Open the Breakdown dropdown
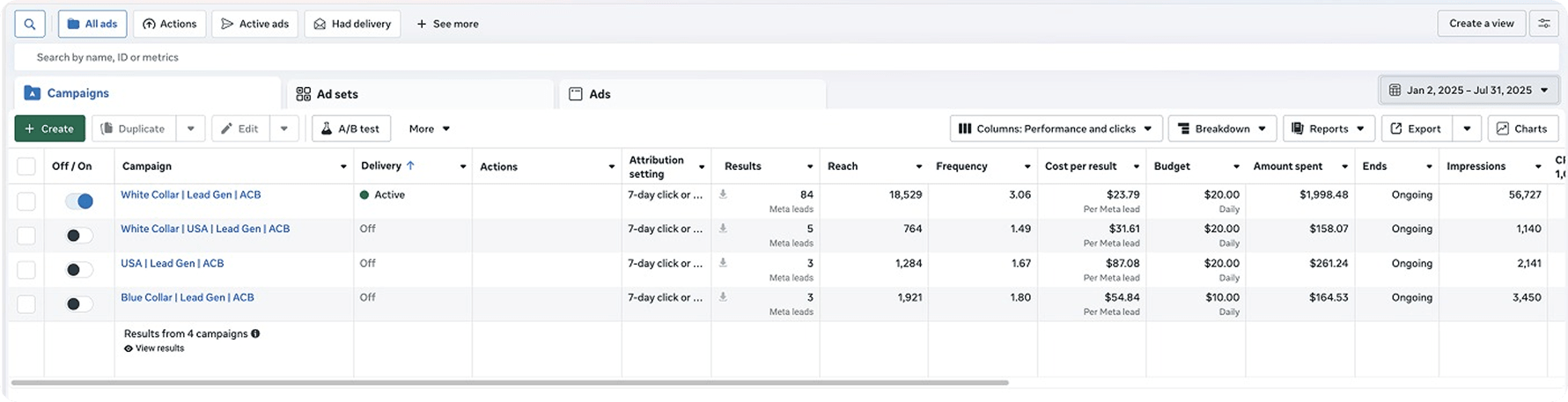Screen dimensions: 1568x402 pos(1222,128)
